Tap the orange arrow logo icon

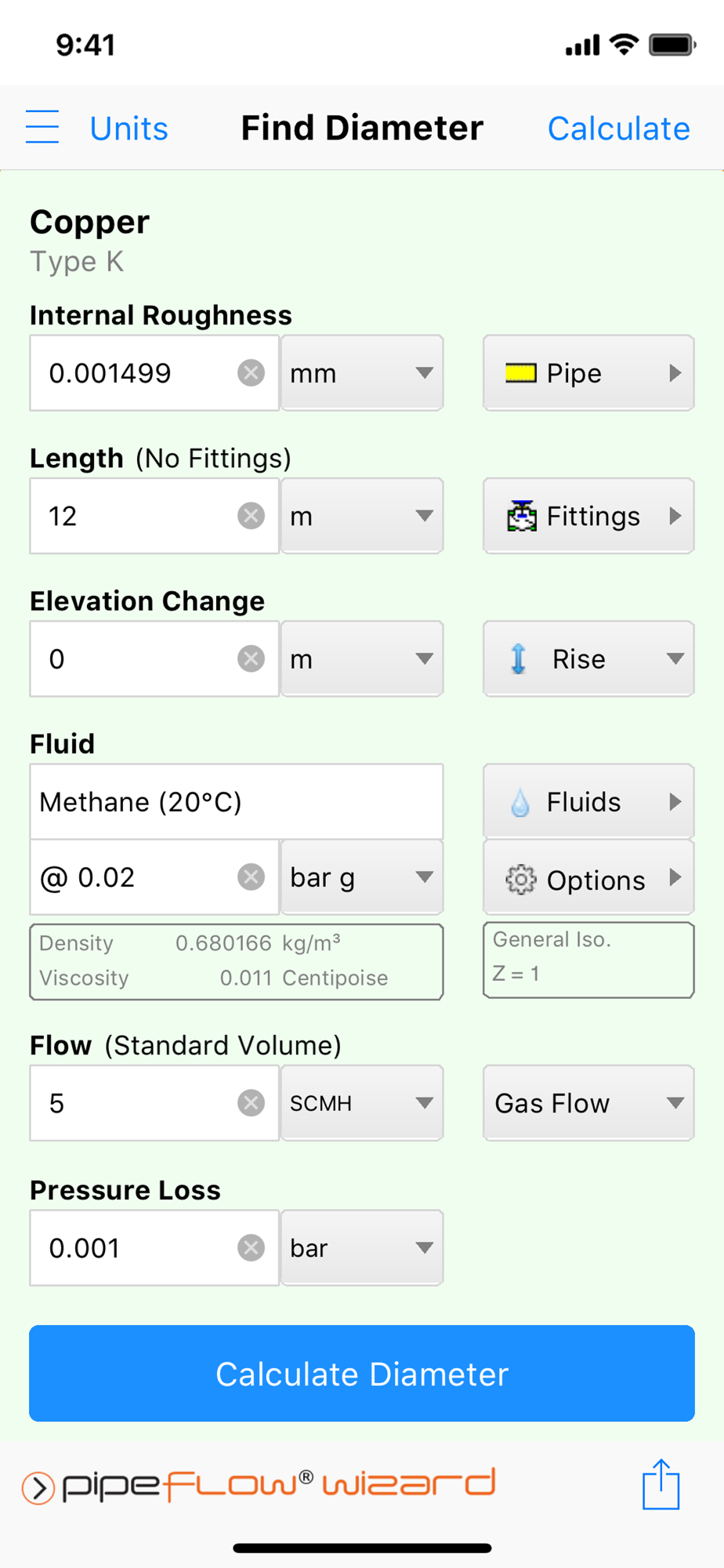tap(38, 1487)
